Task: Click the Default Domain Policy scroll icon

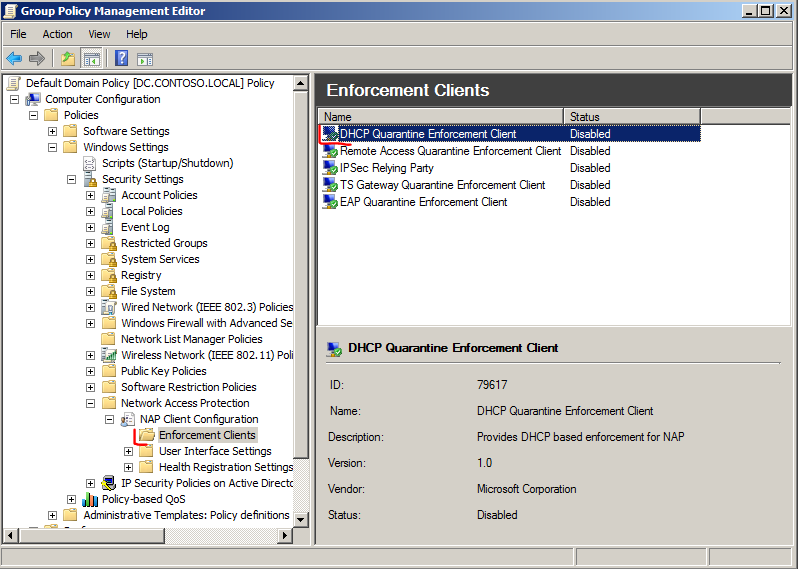Action: 14,83
